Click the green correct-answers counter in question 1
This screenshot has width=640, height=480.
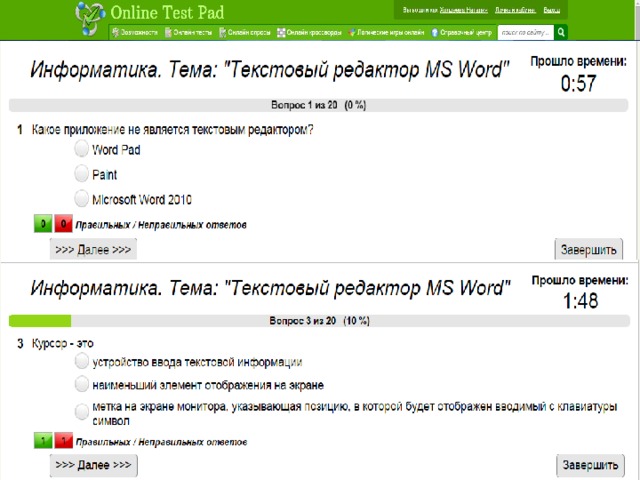(x=43, y=224)
